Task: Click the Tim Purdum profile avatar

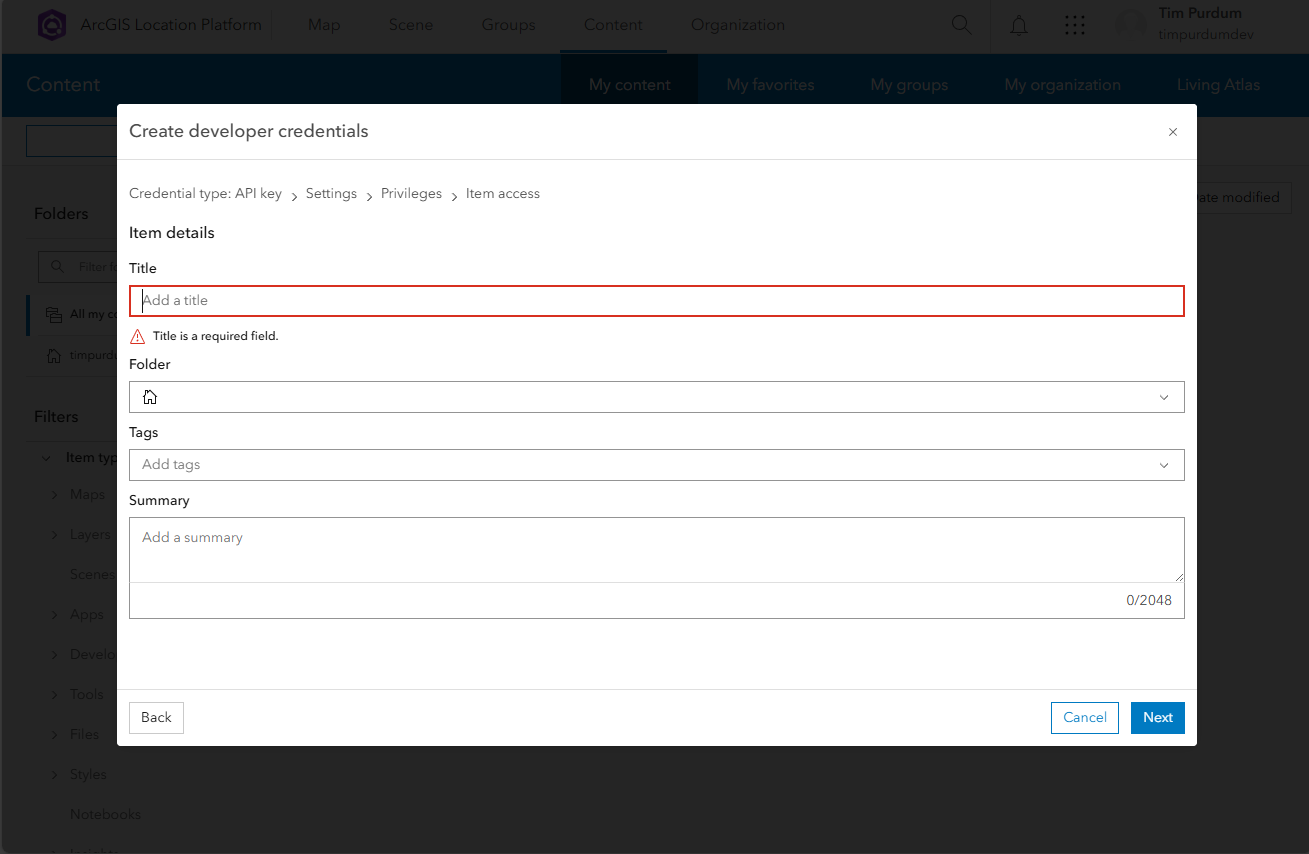Action: pyautogui.click(x=1131, y=25)
